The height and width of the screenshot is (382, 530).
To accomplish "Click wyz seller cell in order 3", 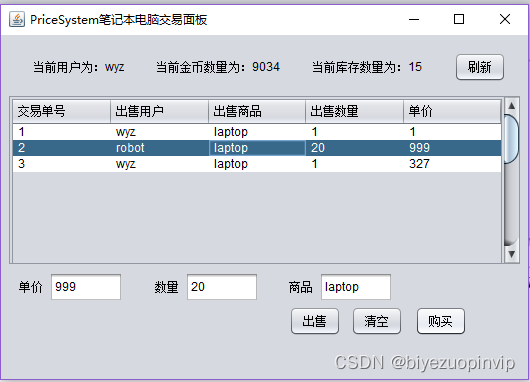I will pyautogui.click(x=160, y=164).
